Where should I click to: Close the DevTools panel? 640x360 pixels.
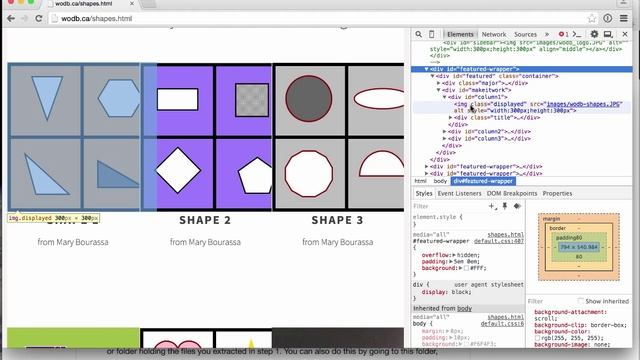(x=625, y=34)
